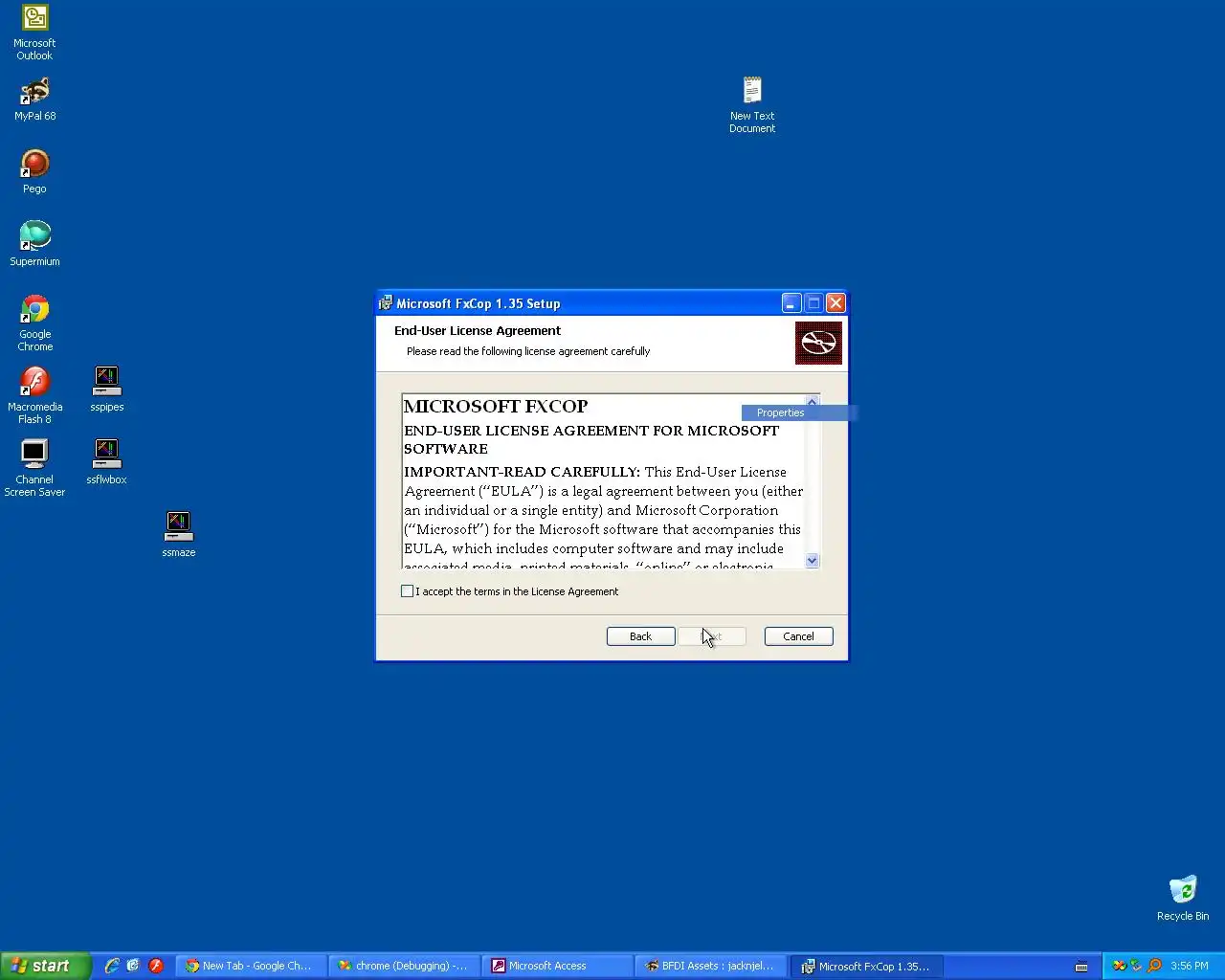
Task: Click the red Flash Quick Launch icon
Action: click(156, 966)
